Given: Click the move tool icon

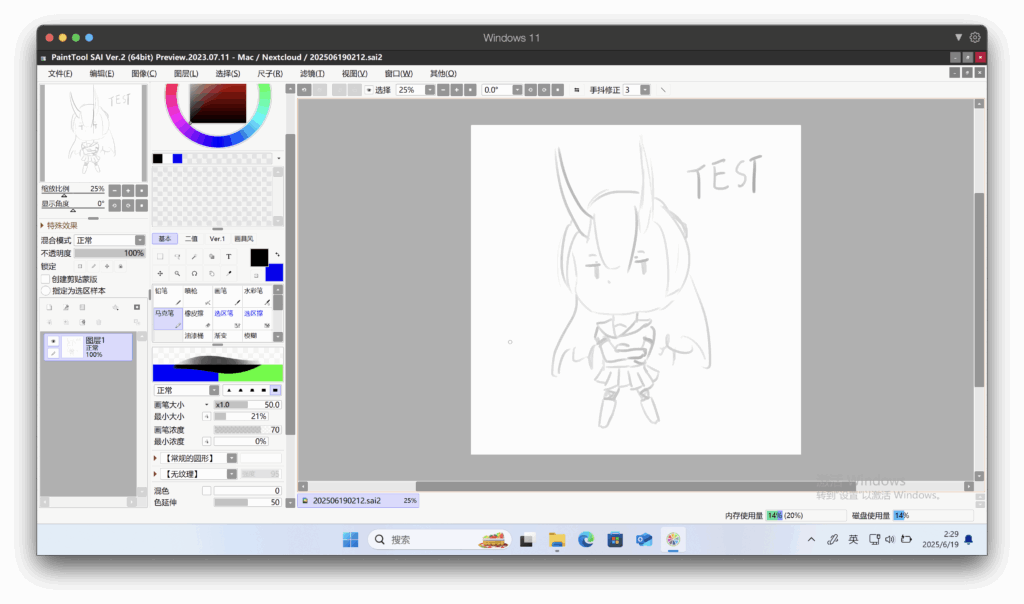Looking at the screenshot, I should [x=160, y=273].
